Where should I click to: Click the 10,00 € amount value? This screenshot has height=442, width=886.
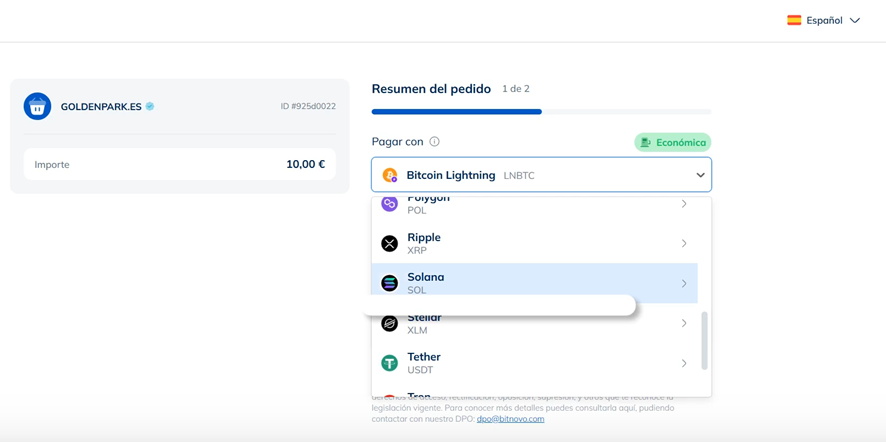point(305,164)
